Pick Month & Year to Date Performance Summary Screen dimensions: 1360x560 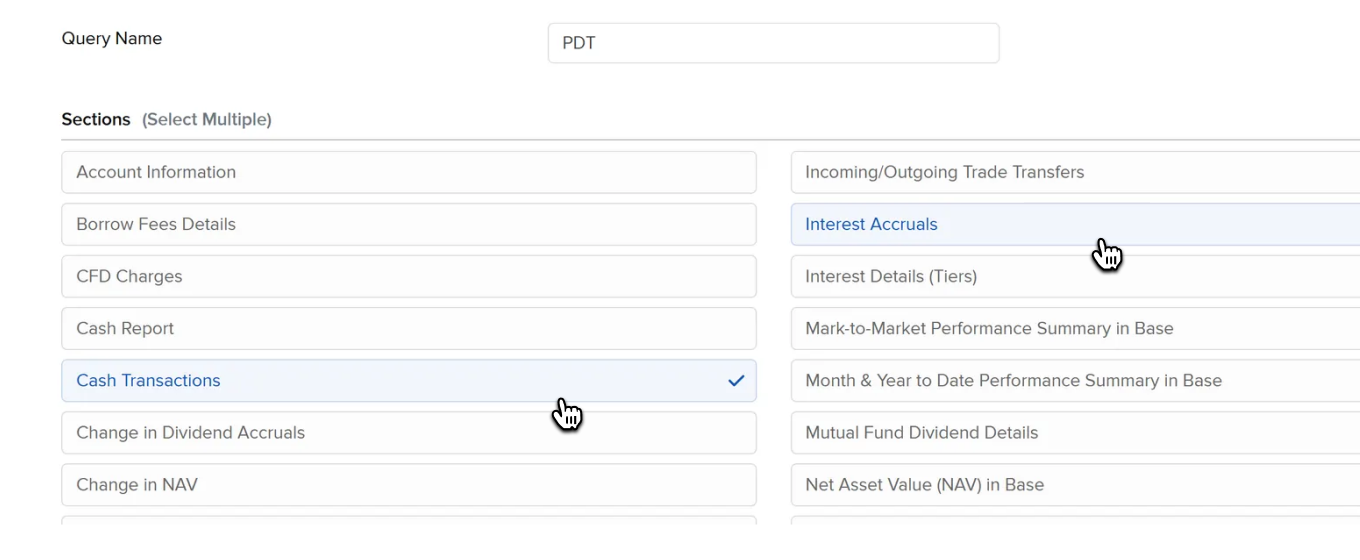tap(1075, 381)
